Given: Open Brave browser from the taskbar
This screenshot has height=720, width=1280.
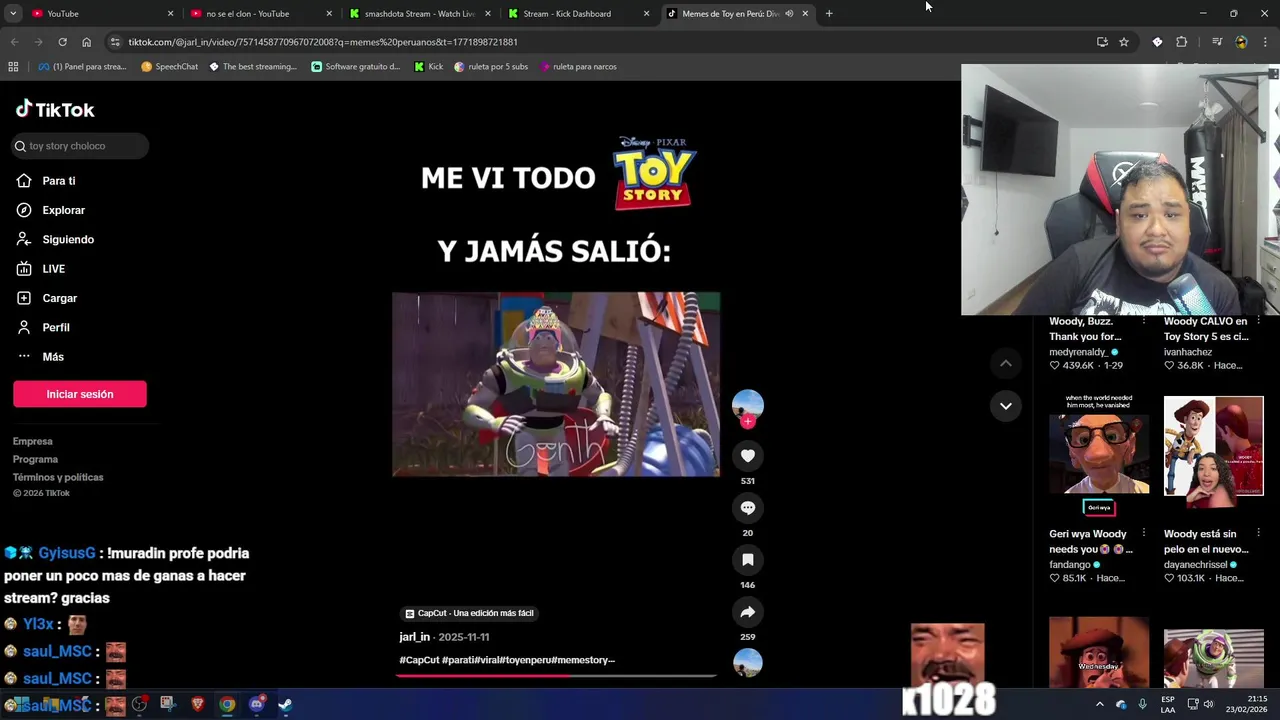Looking at the screenshot, I should pos(197,704).
